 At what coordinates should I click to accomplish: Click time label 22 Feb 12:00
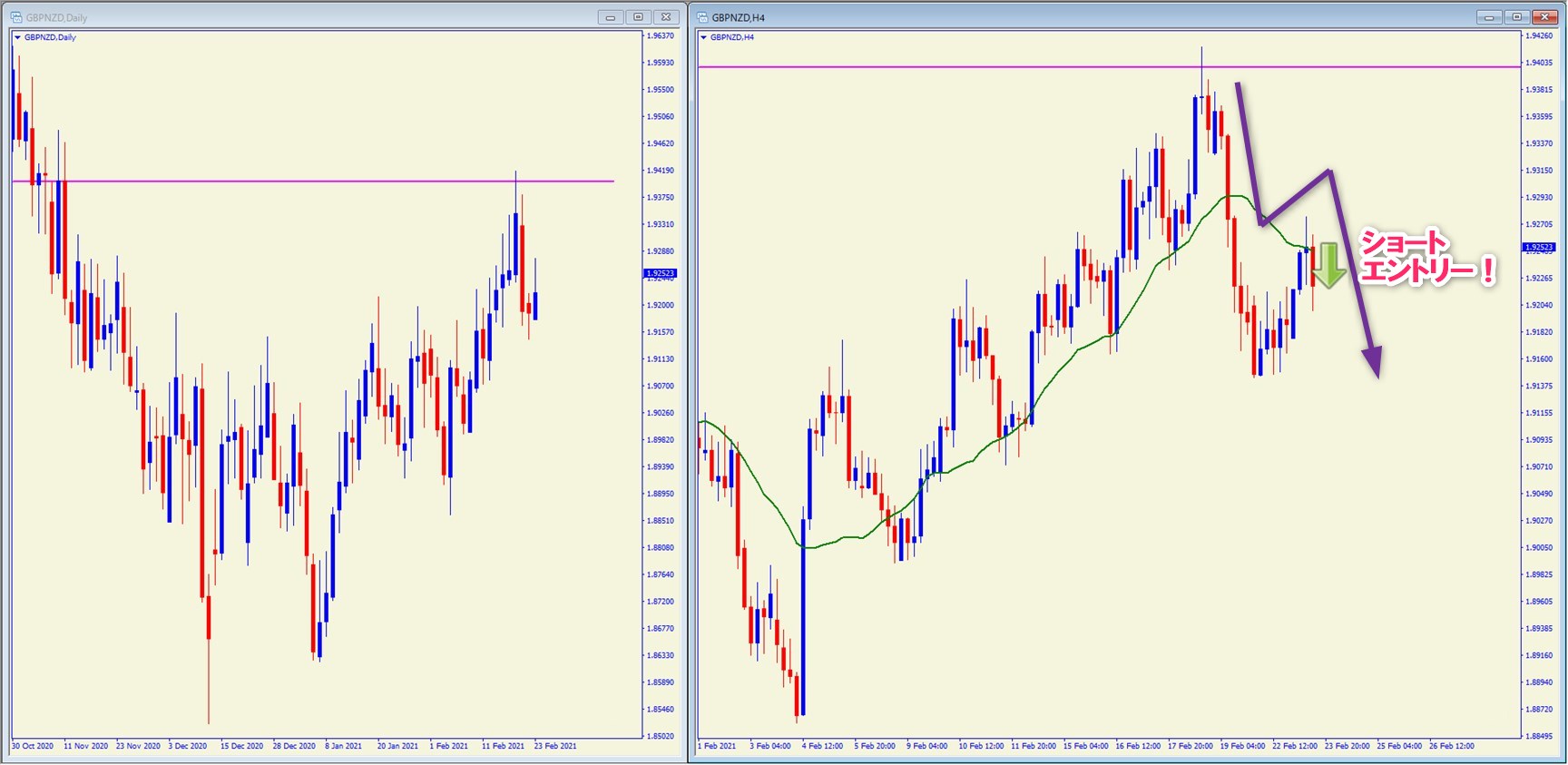(x=1295, y=746)
